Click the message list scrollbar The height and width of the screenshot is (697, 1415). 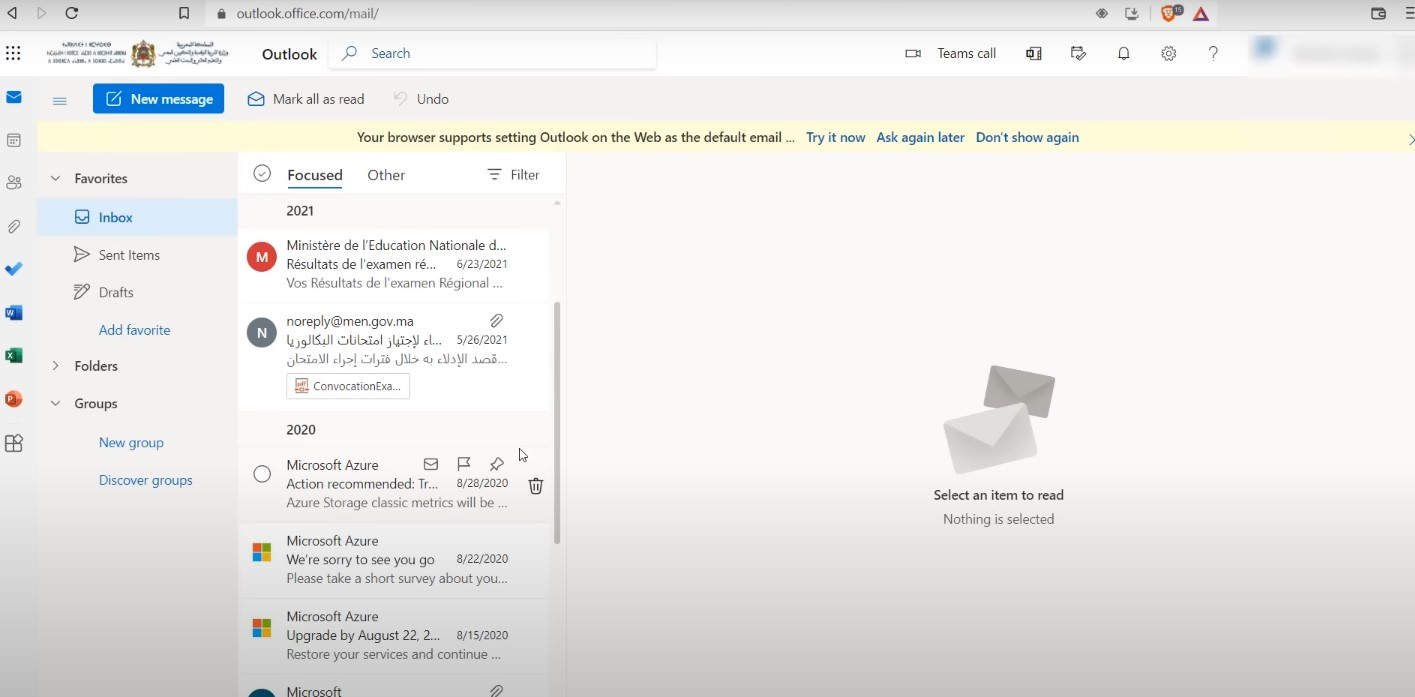557,423
